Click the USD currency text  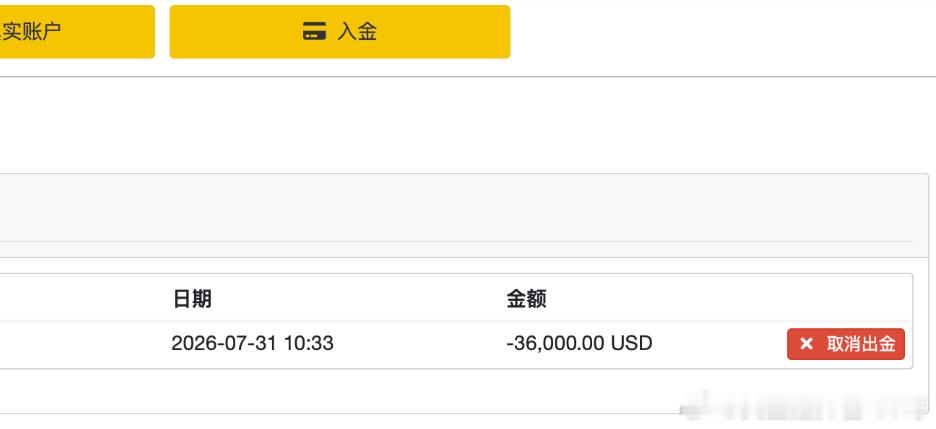click(x=631, y=343)
